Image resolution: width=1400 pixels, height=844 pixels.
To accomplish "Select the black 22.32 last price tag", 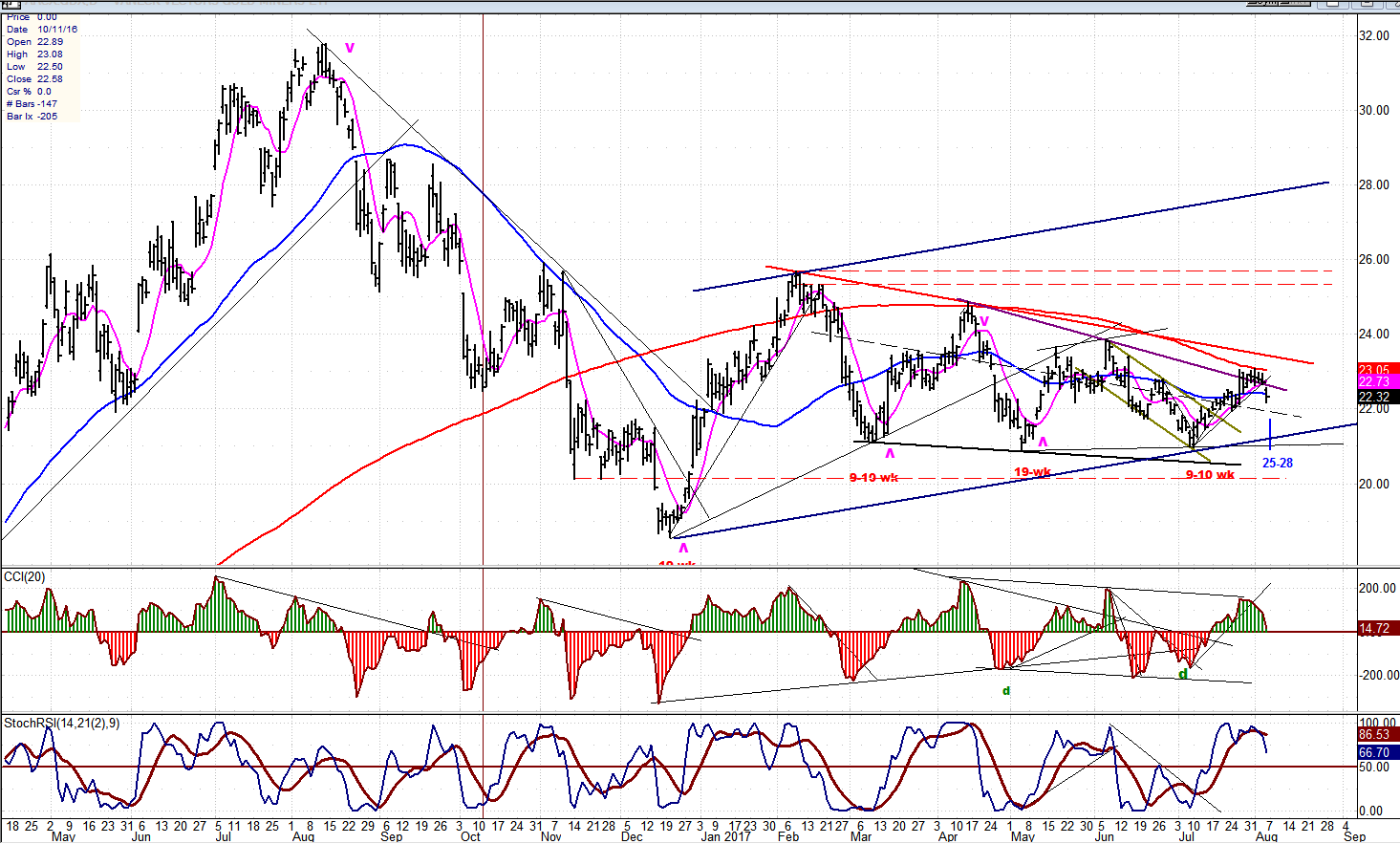I will coord(1378,397).
